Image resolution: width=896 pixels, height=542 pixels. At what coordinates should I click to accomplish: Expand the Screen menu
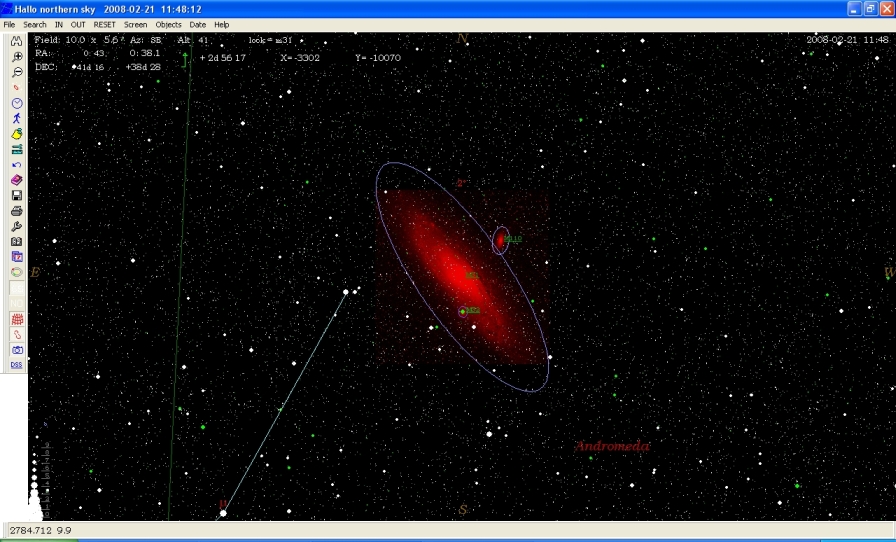click(135, 24)
